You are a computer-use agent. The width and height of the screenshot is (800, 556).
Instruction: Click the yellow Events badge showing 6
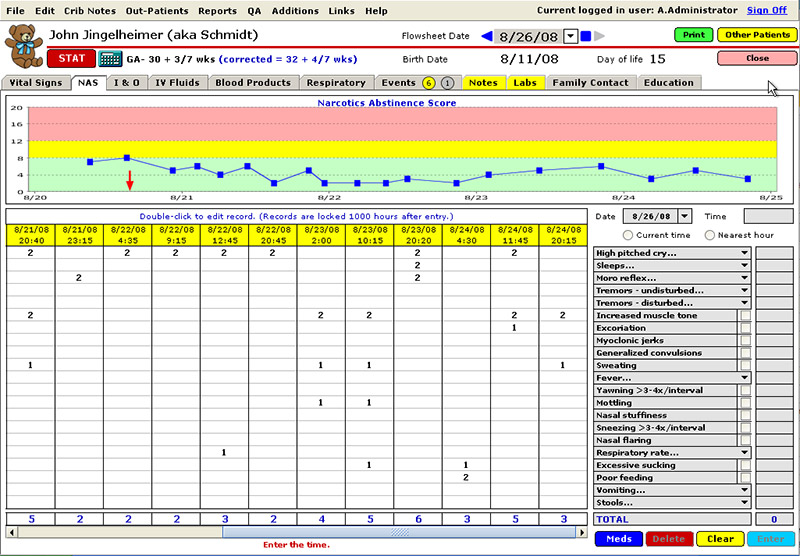[429, 83]
